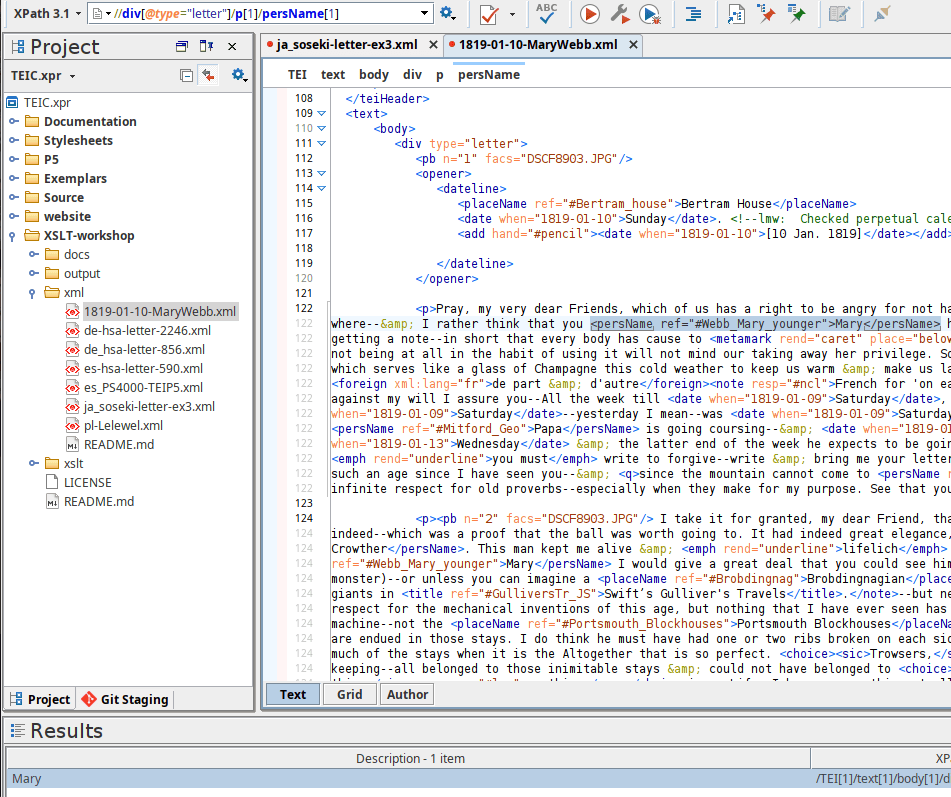Click the Project panel window layout icon

point(182,46)
